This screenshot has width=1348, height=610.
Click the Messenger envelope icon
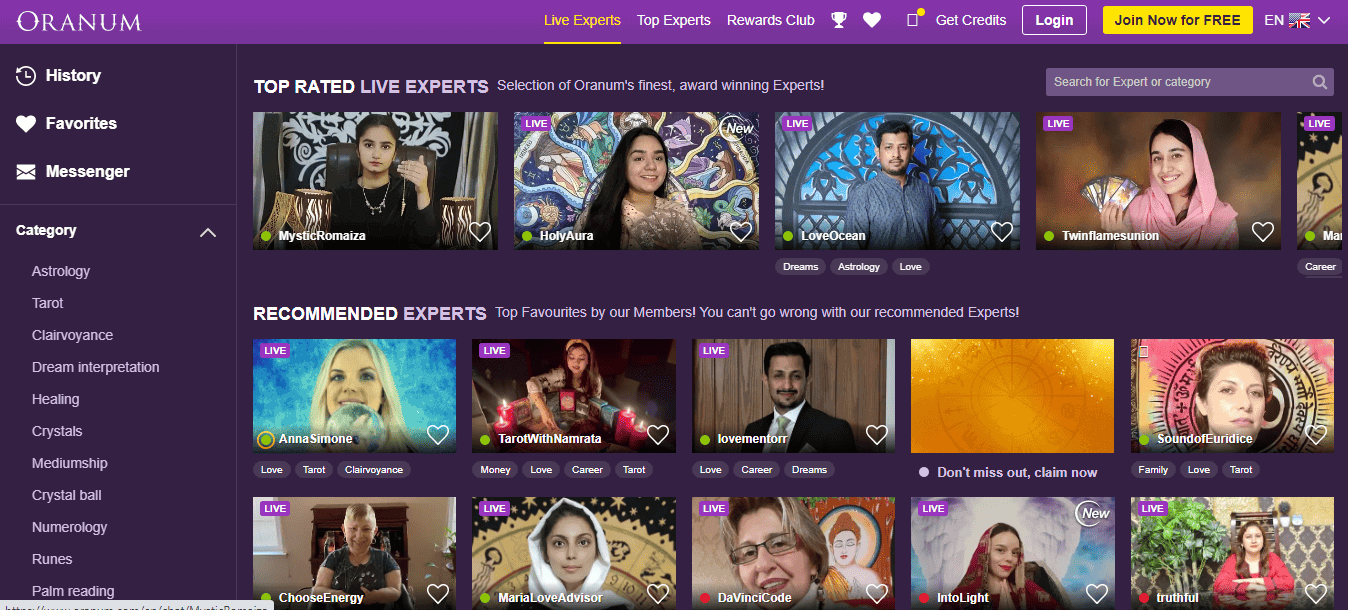26,172
